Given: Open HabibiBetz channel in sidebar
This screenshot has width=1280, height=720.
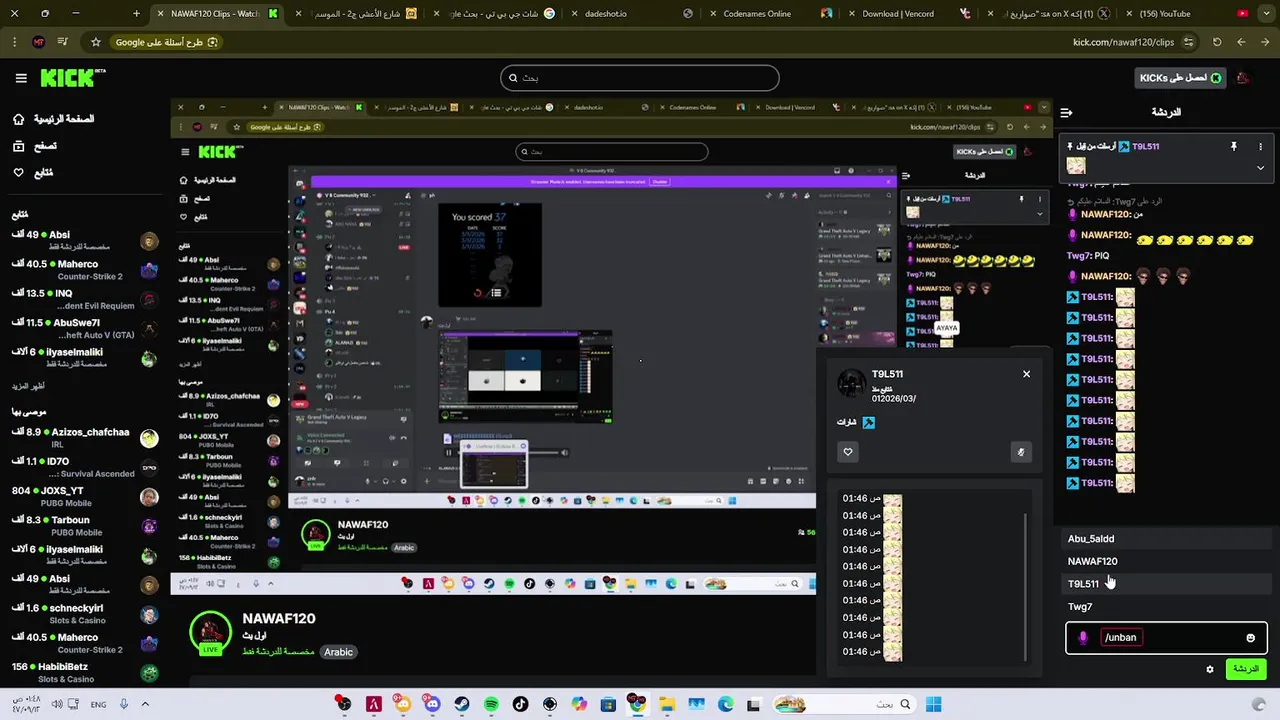Looking at the screenshot, I should (85, 672).
